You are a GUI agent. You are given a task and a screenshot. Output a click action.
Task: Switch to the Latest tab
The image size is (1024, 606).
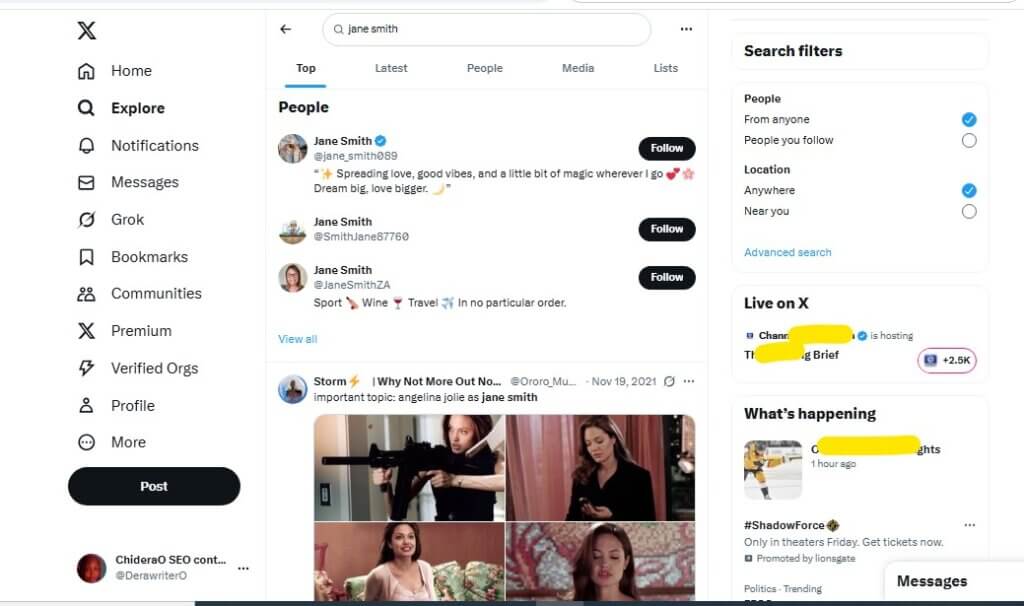[x=391, y=68]
